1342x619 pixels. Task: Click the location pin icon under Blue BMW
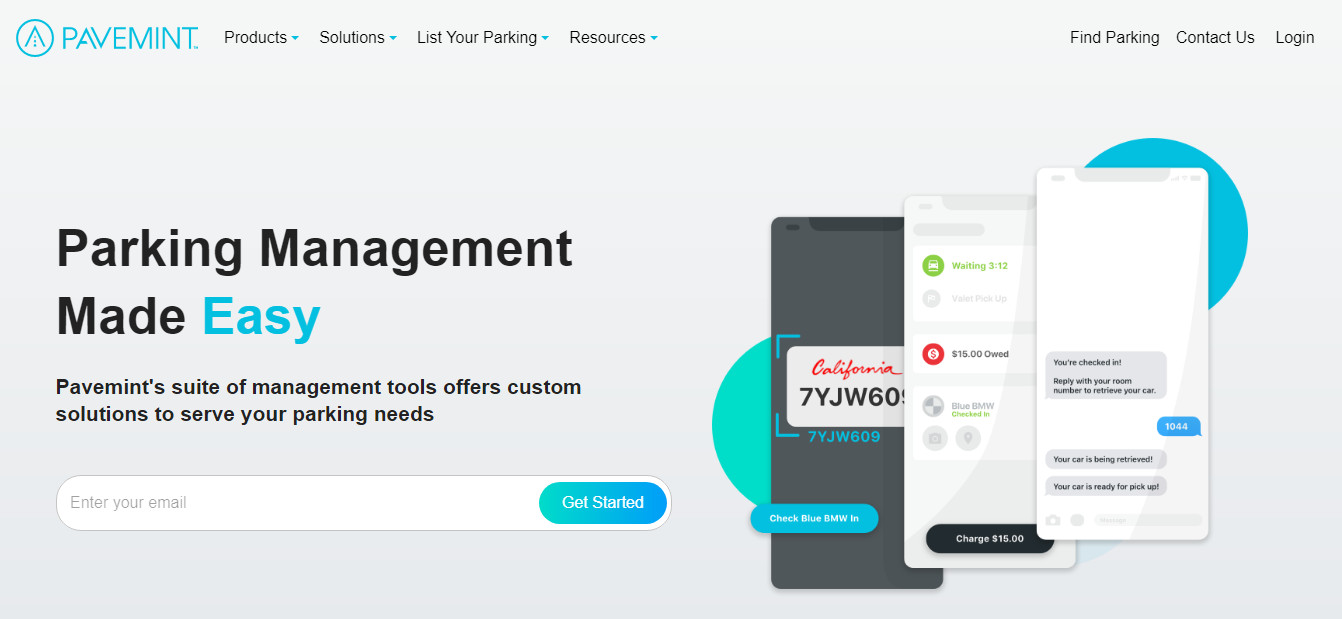tap(967, 438)
